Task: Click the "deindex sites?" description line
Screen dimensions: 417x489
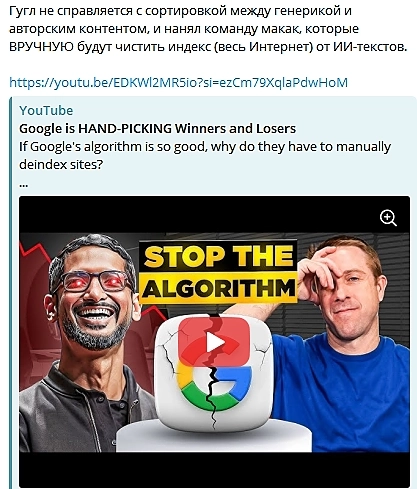Action: point(61,164)
